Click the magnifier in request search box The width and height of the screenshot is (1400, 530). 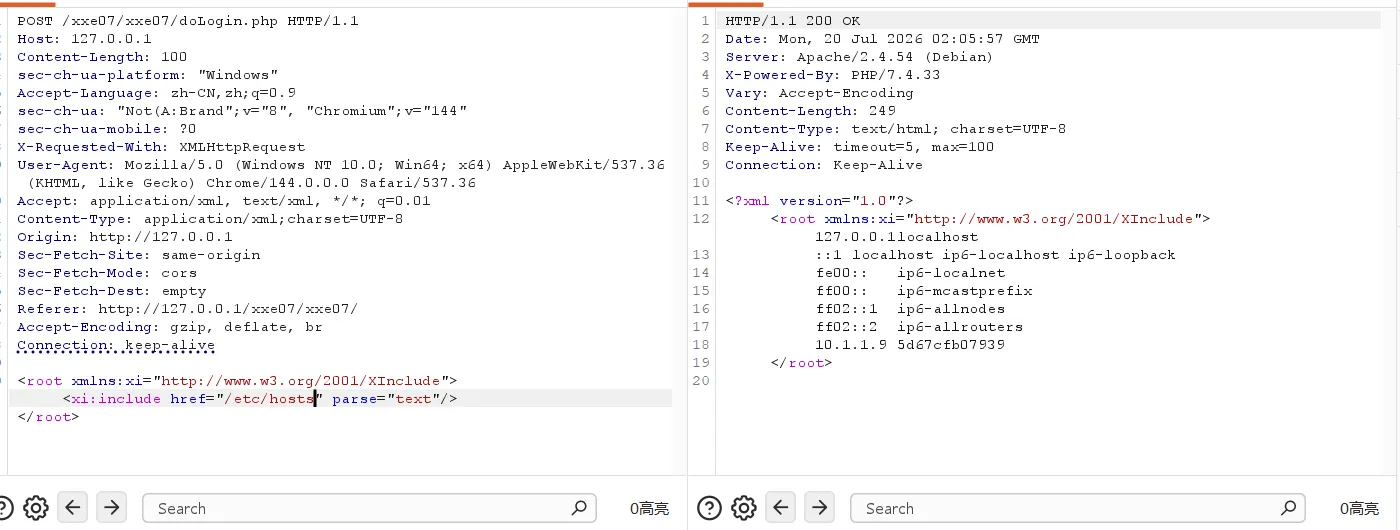click(x=578, y=508)
